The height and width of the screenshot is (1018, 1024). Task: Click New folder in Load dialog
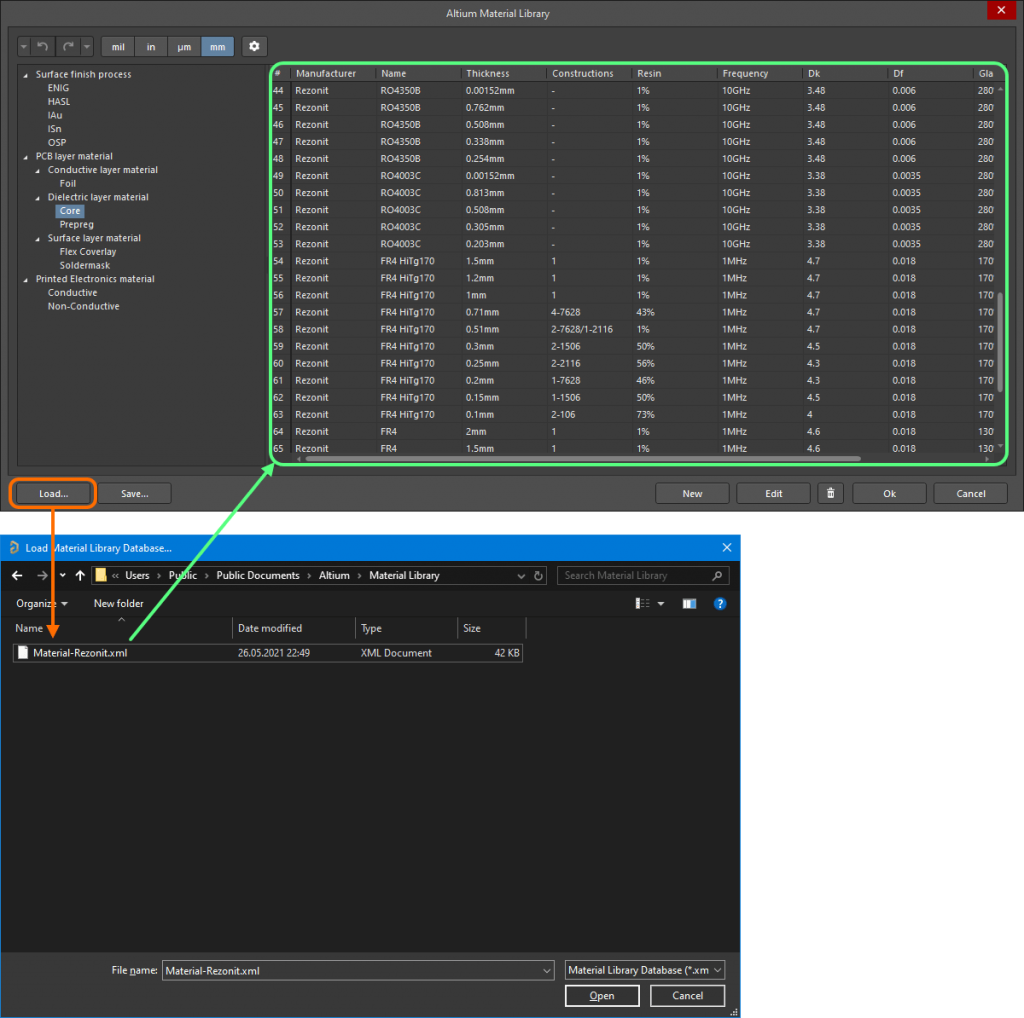[x=118, y=603]
